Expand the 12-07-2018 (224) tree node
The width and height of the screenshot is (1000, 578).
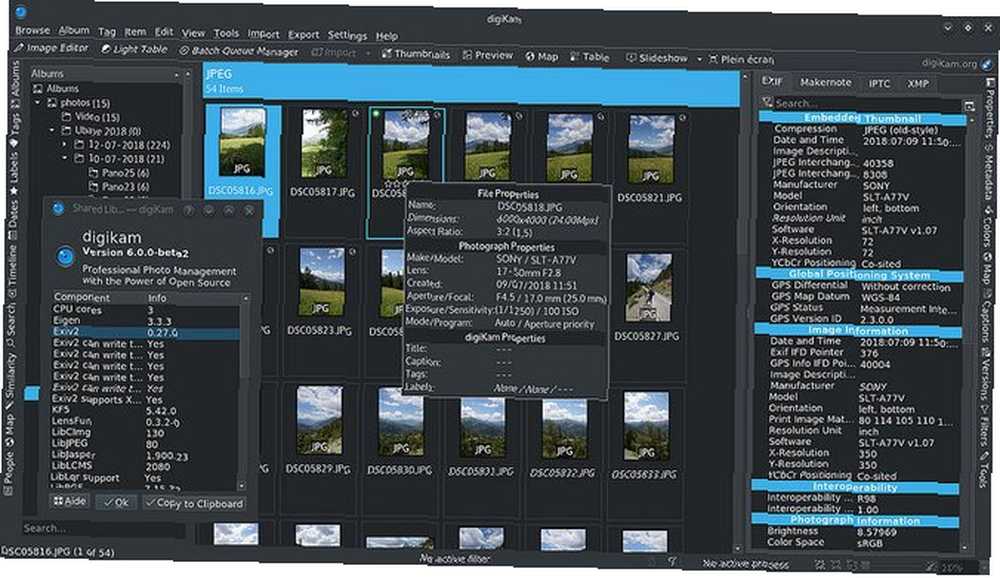tap(66, 145)
